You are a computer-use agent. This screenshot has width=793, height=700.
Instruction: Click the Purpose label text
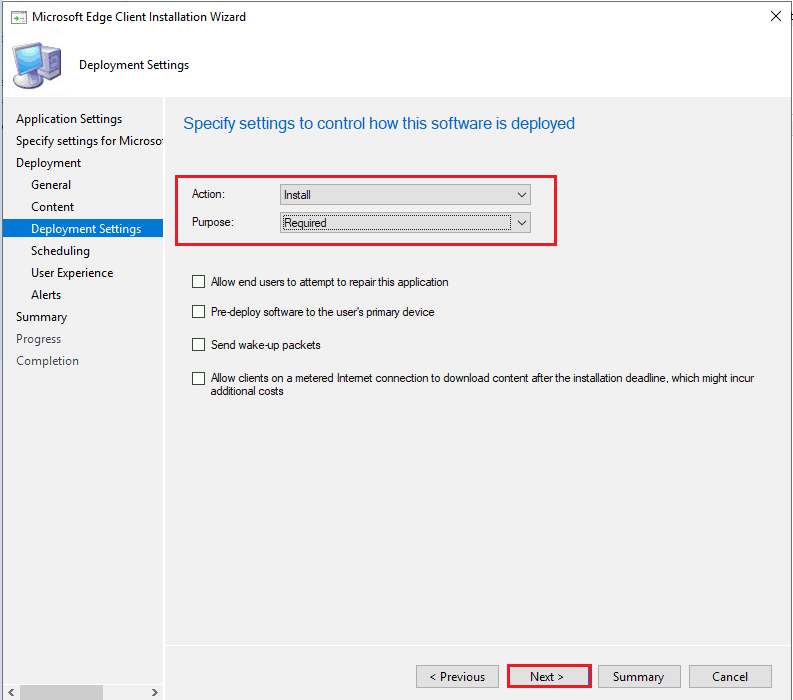[213, 222]
